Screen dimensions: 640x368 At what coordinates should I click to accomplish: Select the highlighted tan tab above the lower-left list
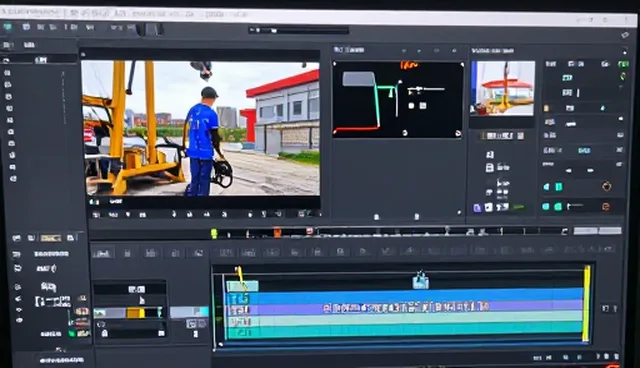(x=51, y=238)
